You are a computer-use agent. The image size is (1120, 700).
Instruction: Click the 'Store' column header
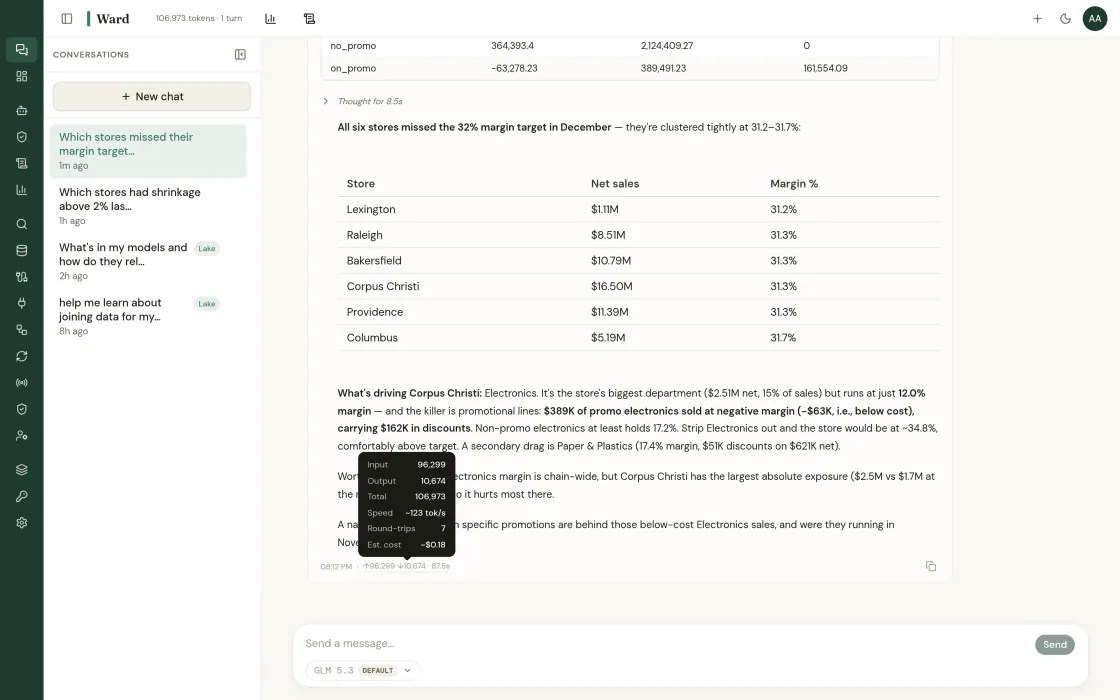(361, 184)
